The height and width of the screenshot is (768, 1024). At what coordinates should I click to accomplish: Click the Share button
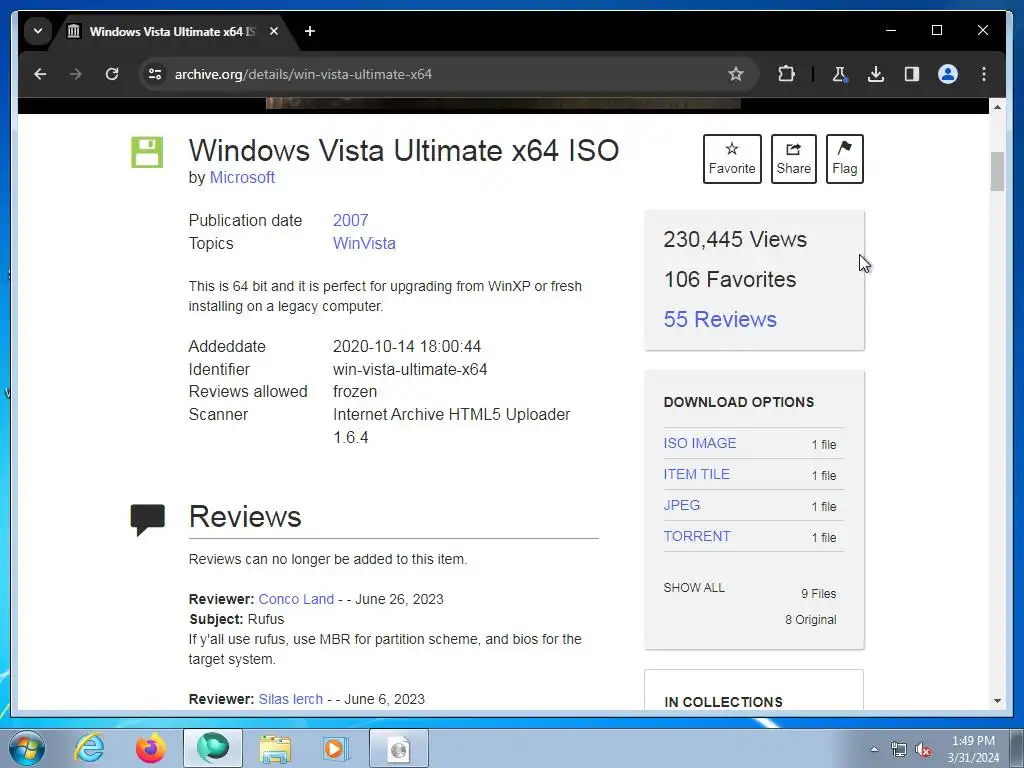pos(793,159)
